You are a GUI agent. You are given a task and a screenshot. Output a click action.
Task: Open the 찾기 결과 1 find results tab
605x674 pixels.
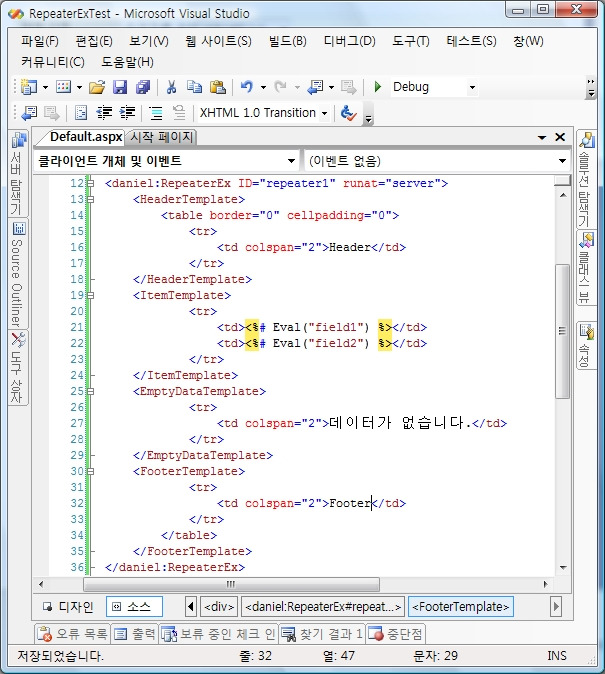(322, 634)
